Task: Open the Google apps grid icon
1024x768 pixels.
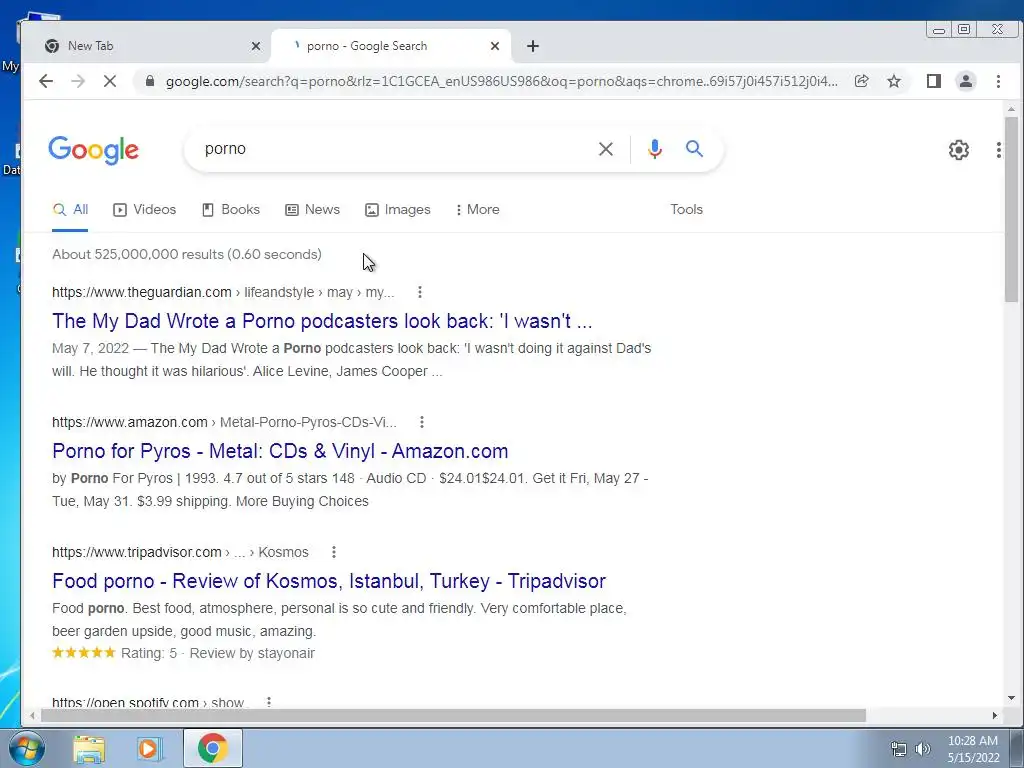Action: (x=999, y=150)
